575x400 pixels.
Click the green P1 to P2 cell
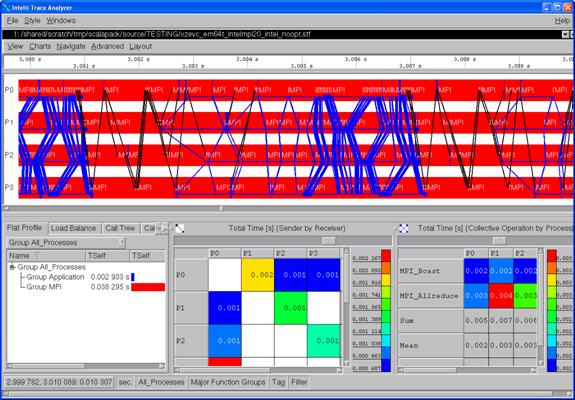pyautogui.click(x=290, y=308)
